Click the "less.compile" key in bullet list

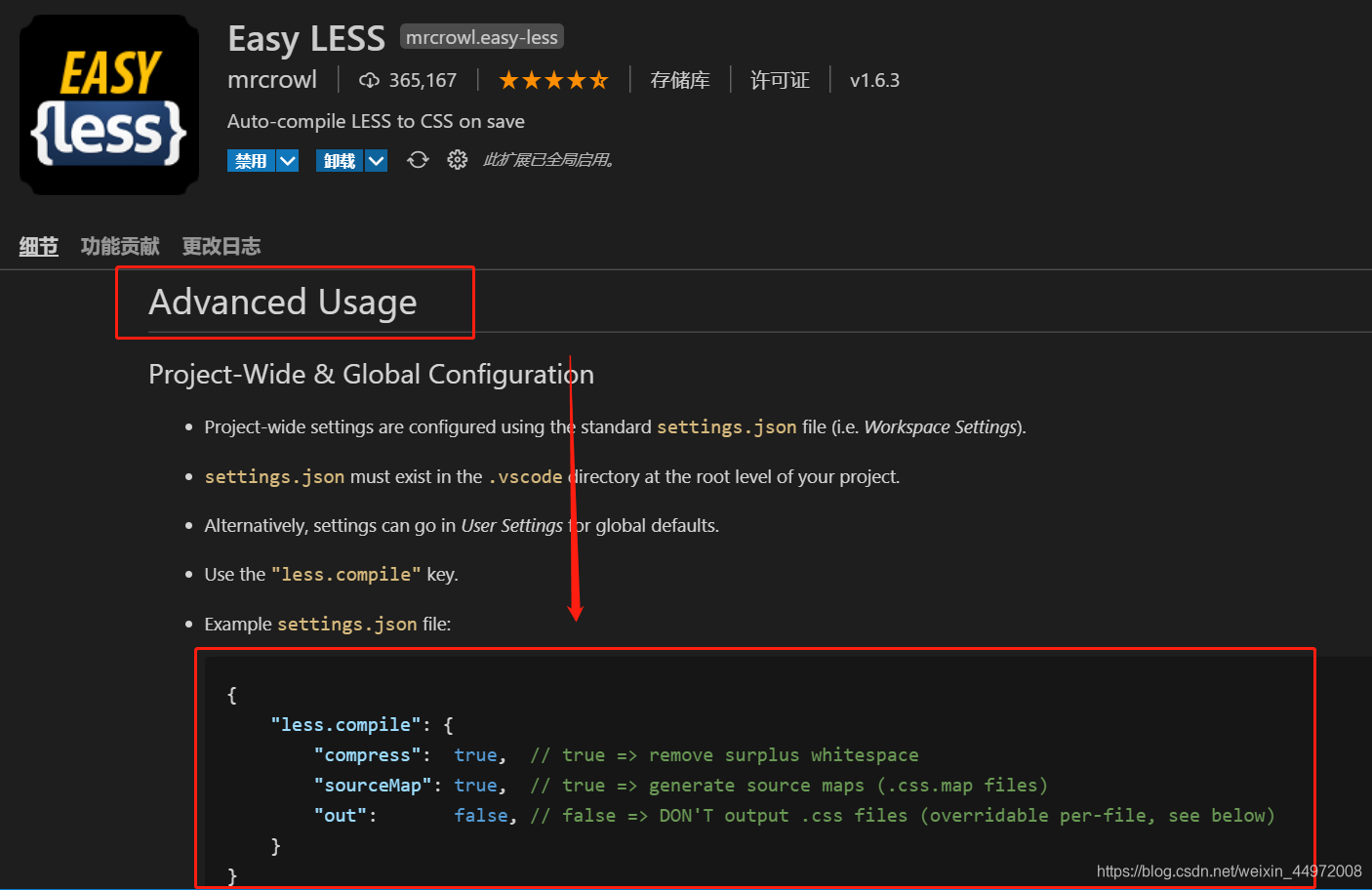pyautogui.click(x=346, y=574)
